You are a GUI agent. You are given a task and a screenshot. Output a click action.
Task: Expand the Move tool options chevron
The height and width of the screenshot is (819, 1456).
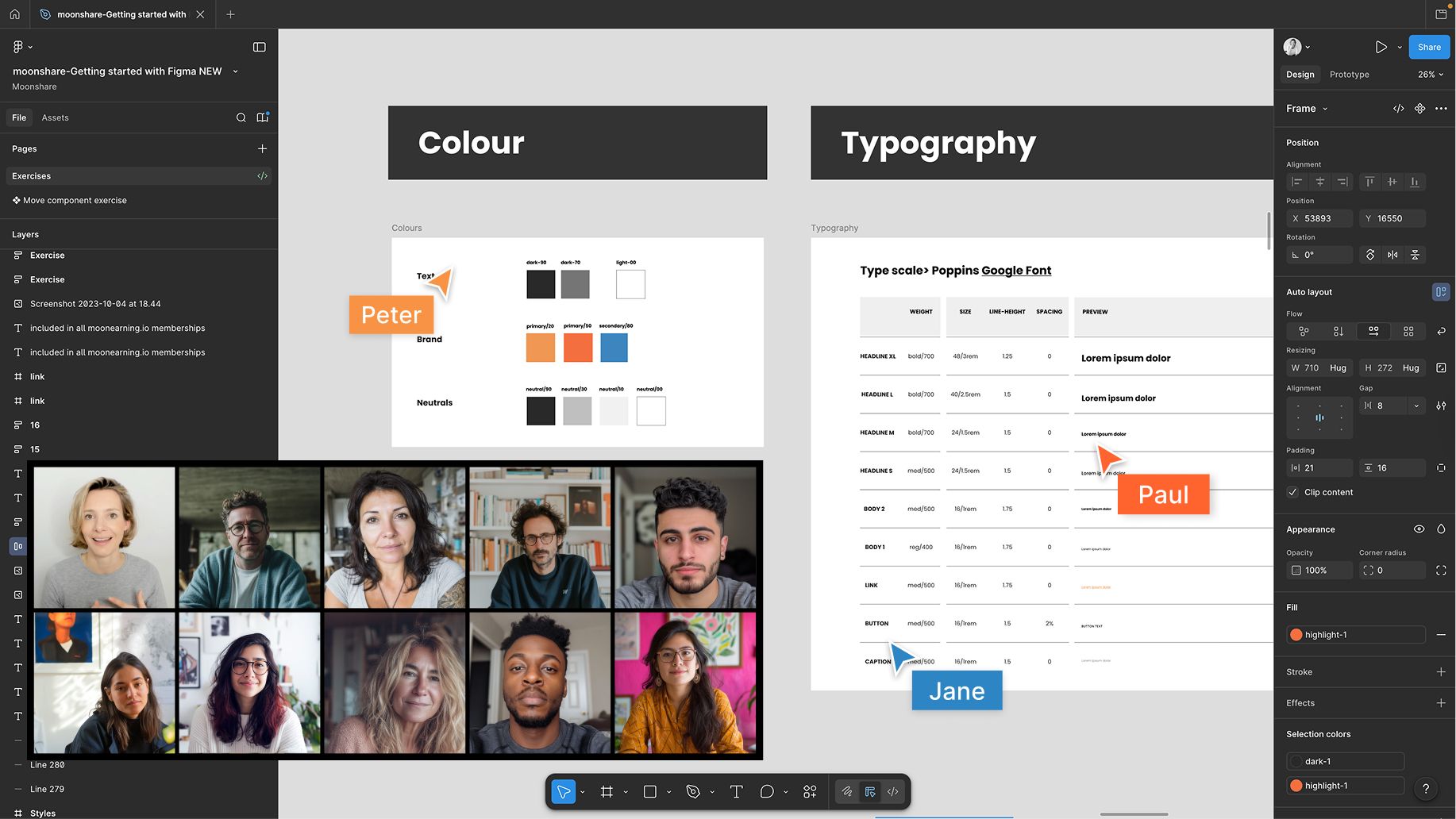(x=583, y=792)
